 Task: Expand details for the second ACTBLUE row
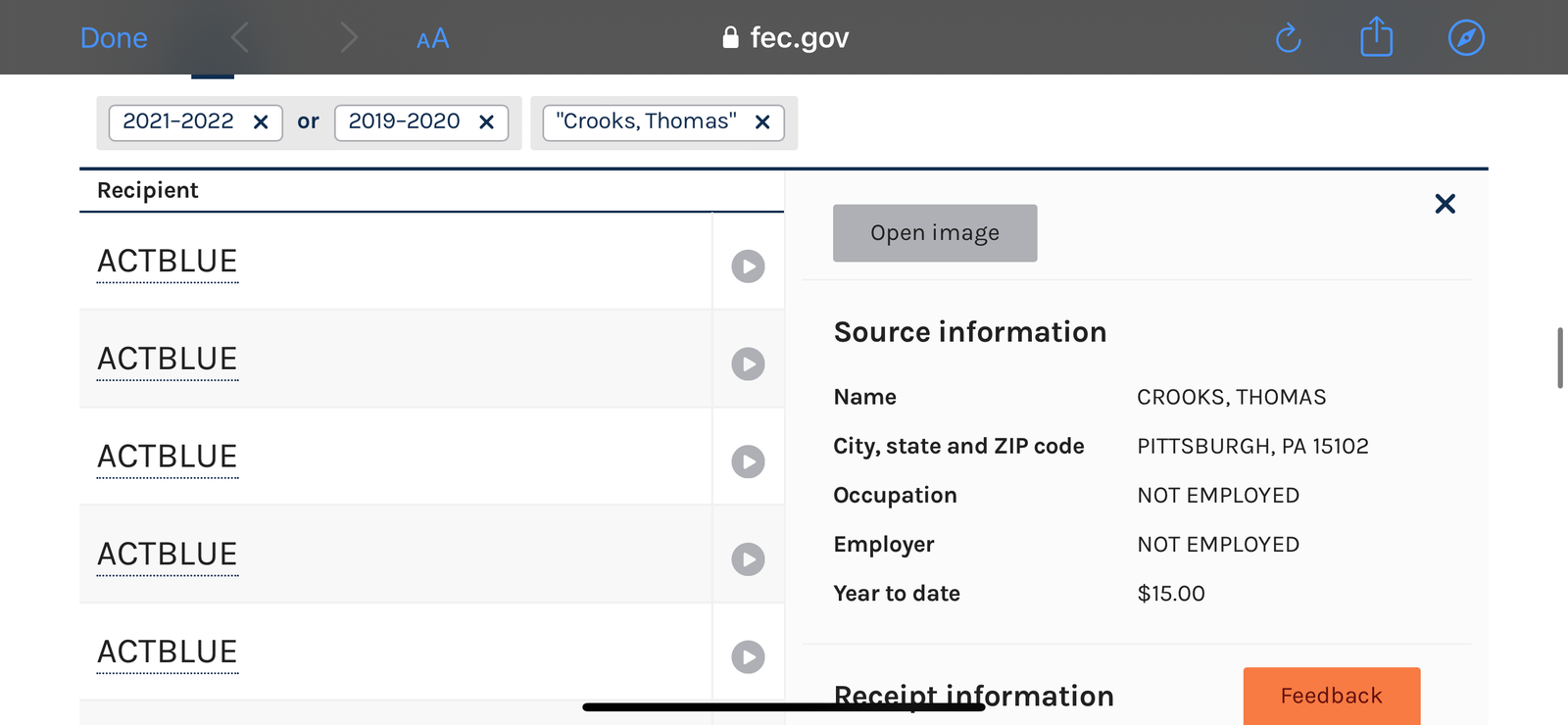(x=748, y=363)
